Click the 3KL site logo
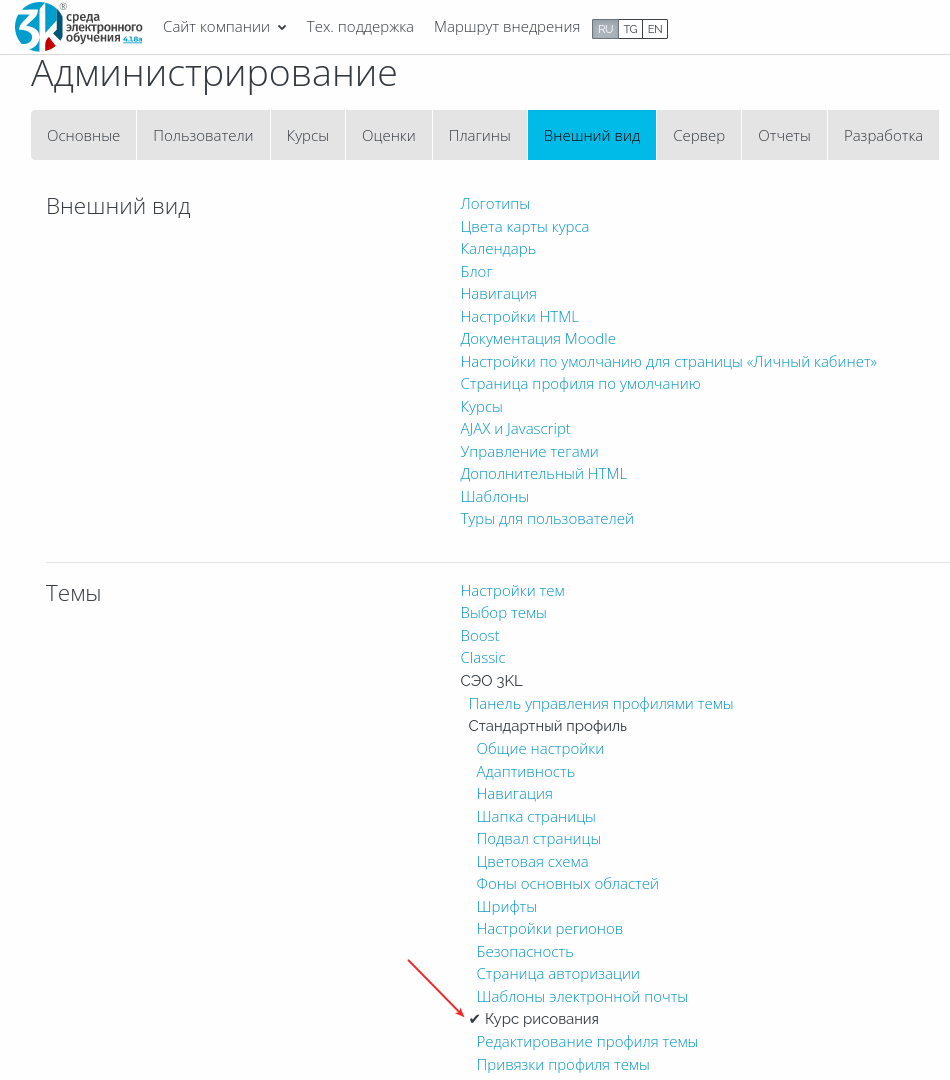This screenshot has width=950, height=1080. coord(79,27)
